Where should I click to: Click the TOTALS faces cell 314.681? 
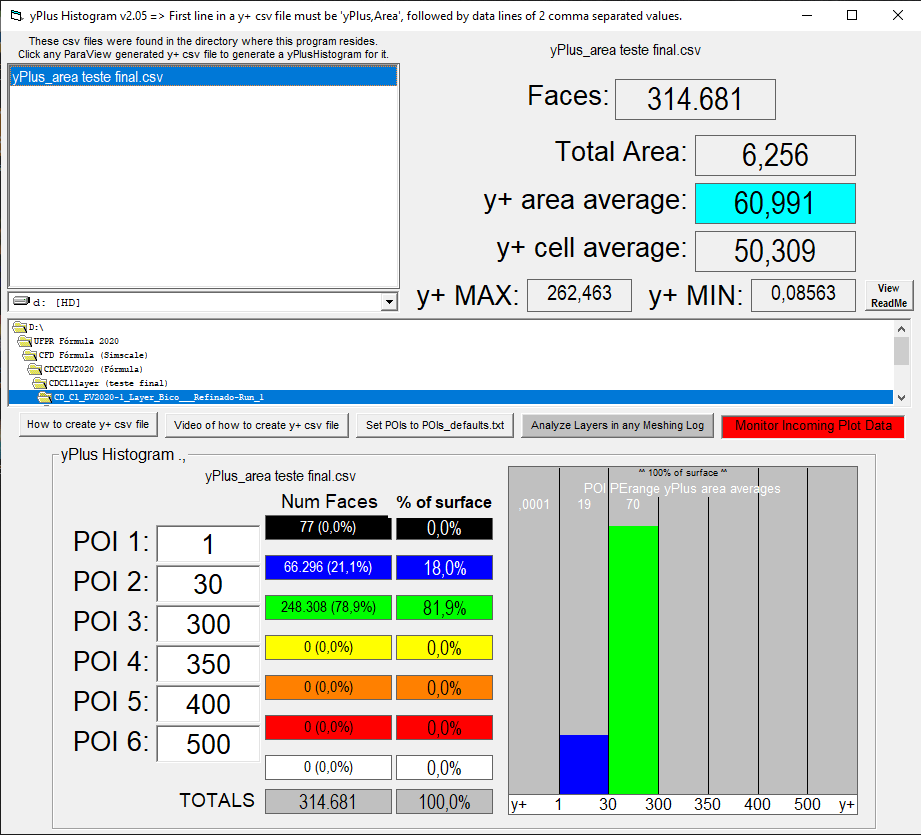(328, 802)
